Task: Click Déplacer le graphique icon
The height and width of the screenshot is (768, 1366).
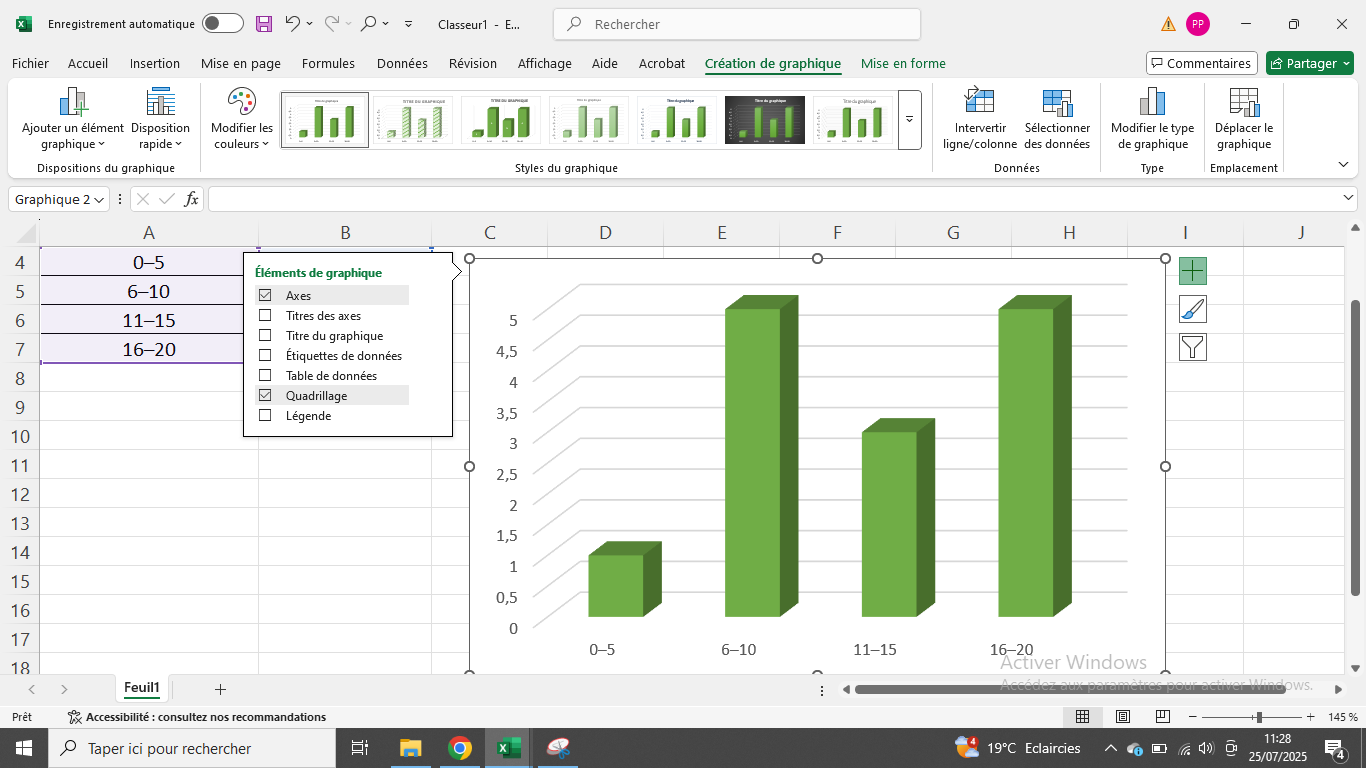Action: click(1244, 102)
